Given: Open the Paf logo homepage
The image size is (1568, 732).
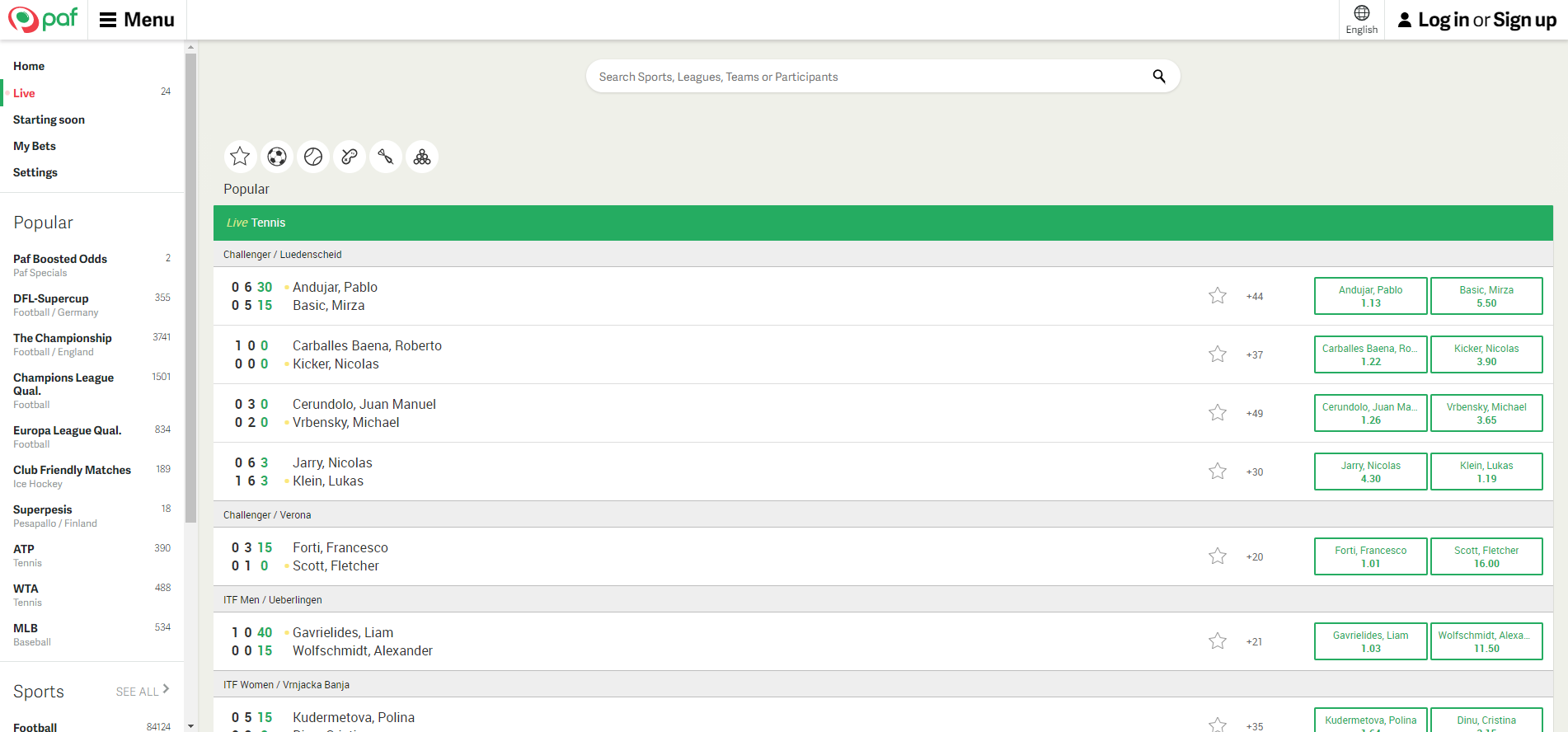Looking at the screenshot, I should [x=43, y=19].
